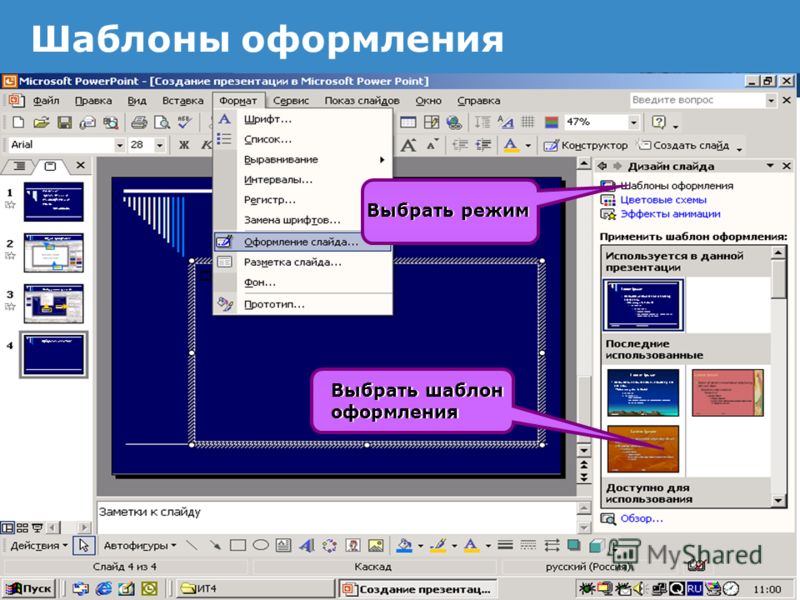Open the Help question mark icon
Image resolution: width=800 pixels, height=600 pixels.
pyautogui.click(x=659, y=122)
